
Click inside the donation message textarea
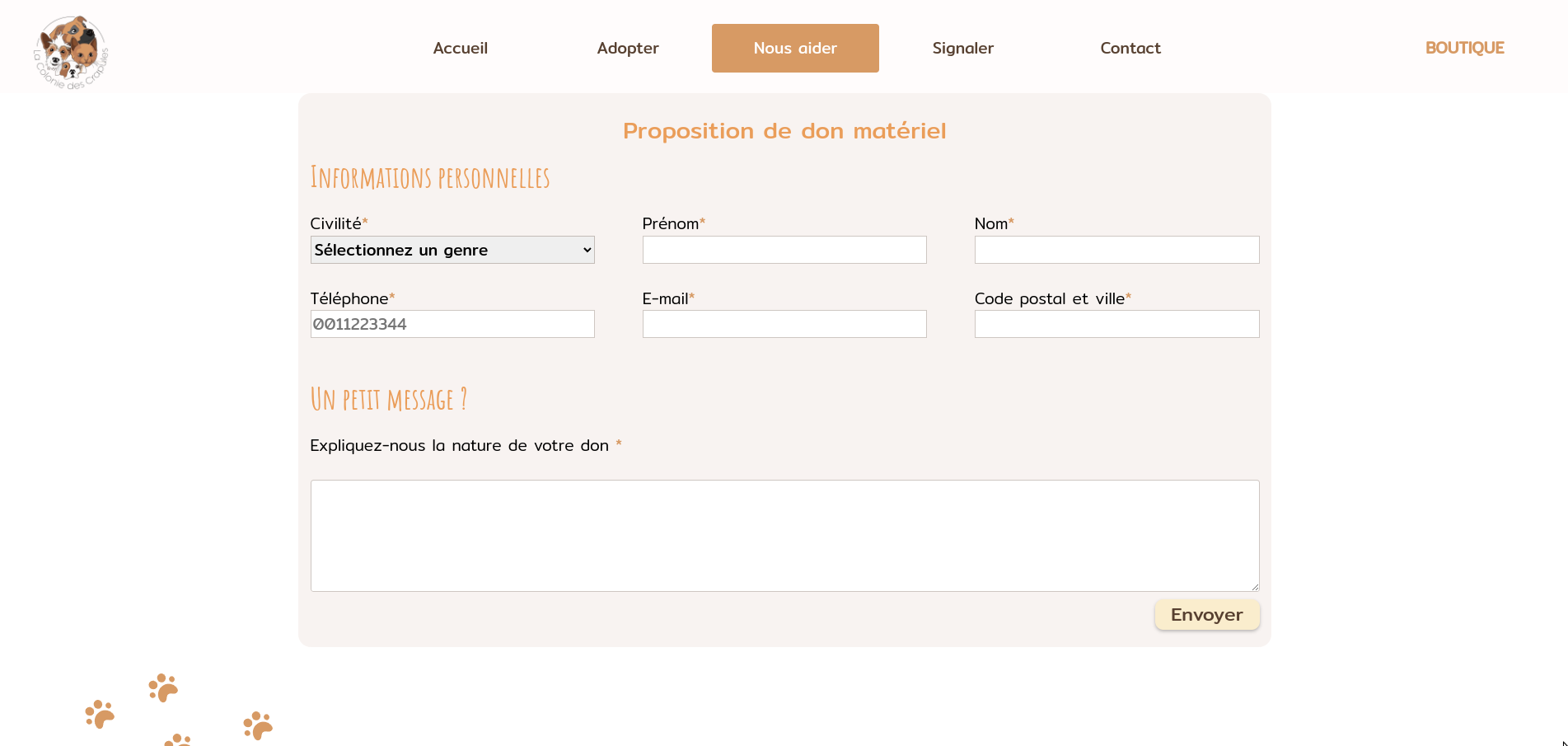[x=784, y=535]
